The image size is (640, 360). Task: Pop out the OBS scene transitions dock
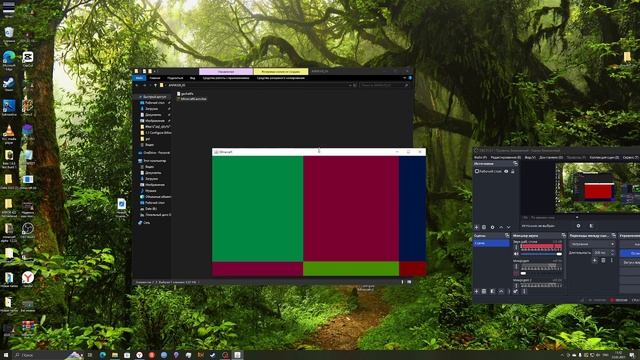pyautogui.click(x=614, y=236)
